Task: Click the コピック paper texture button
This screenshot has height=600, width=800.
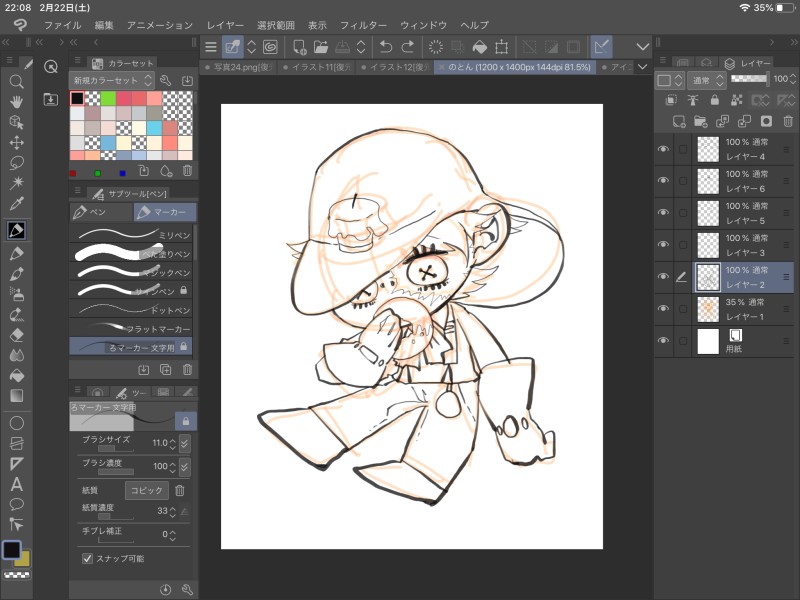Action: pos(146,490)
